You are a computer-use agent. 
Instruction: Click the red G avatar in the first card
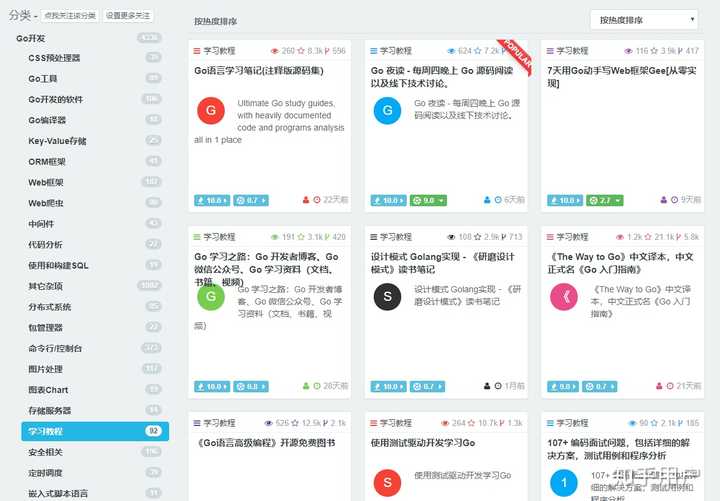[211, 110]
